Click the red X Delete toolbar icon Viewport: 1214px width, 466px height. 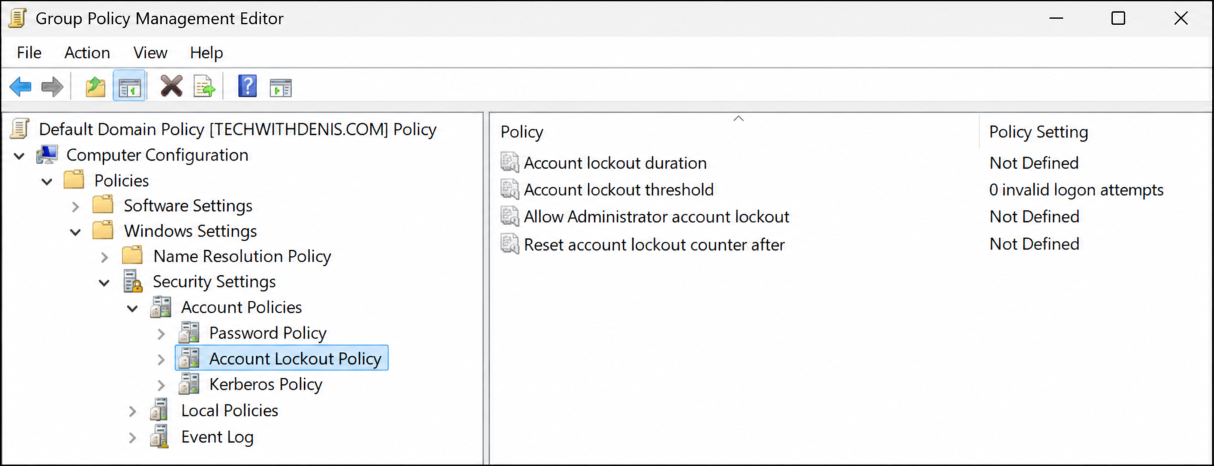(172, 87)
